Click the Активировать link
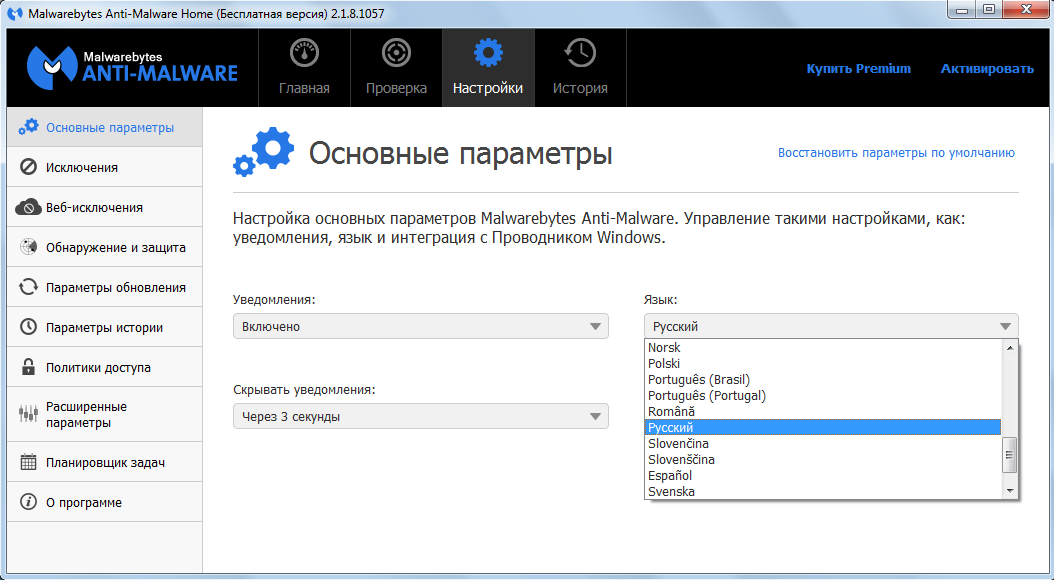This screenshot has width=1054, height=580. [x=987, y=69]
